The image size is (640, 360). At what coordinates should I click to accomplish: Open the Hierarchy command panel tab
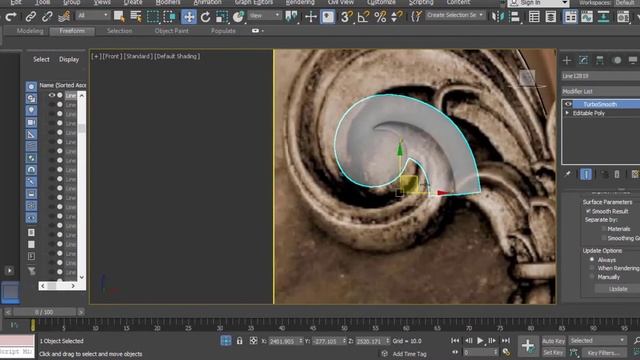[x=600, y=60]
